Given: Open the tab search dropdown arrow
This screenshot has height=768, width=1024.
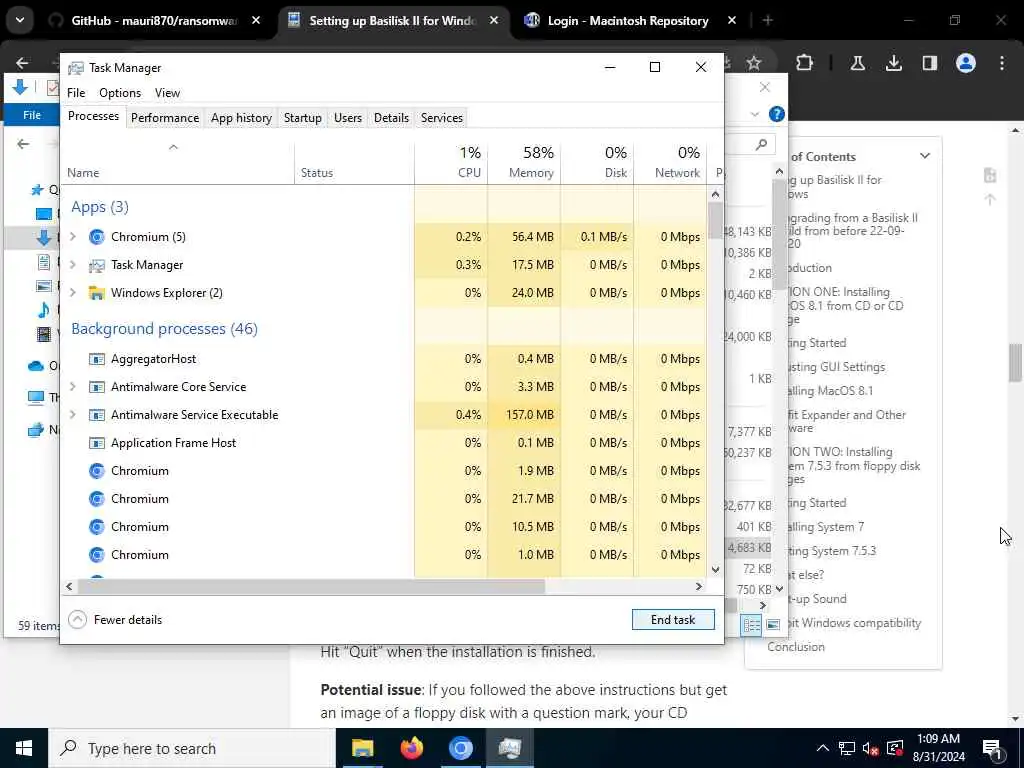Looking at the screenshot, I should (x=20, y=20).
